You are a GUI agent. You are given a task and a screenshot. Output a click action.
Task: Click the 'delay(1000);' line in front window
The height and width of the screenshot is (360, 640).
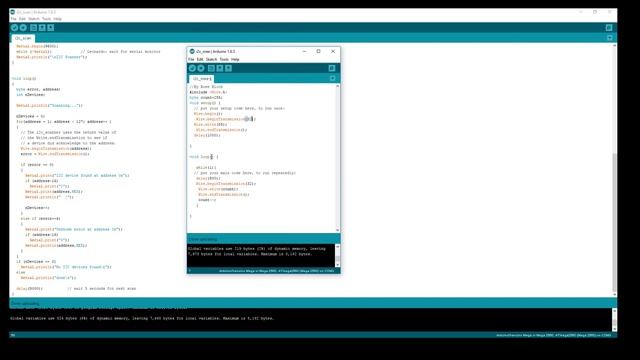[x=208, y=135]
